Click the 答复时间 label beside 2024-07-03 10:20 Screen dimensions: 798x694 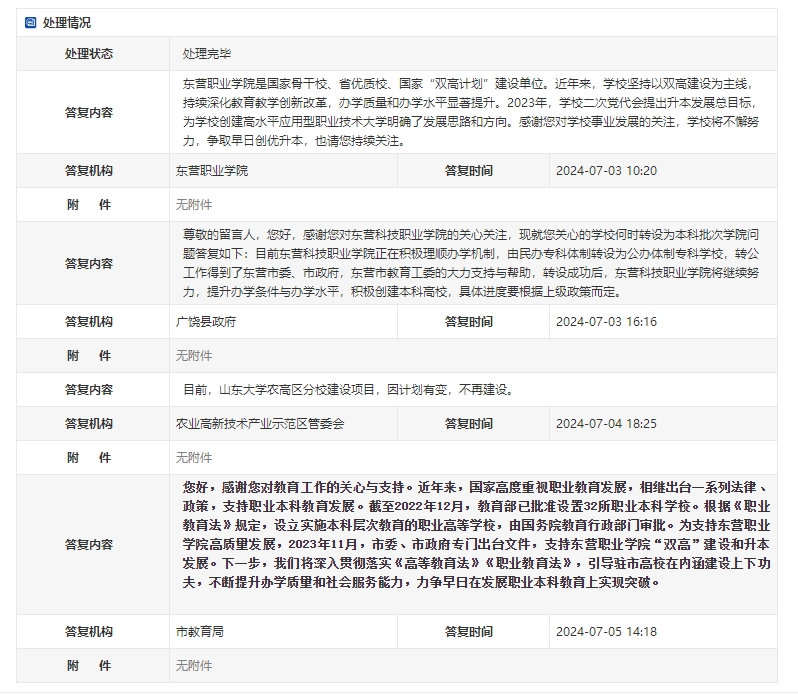point(469,171)
